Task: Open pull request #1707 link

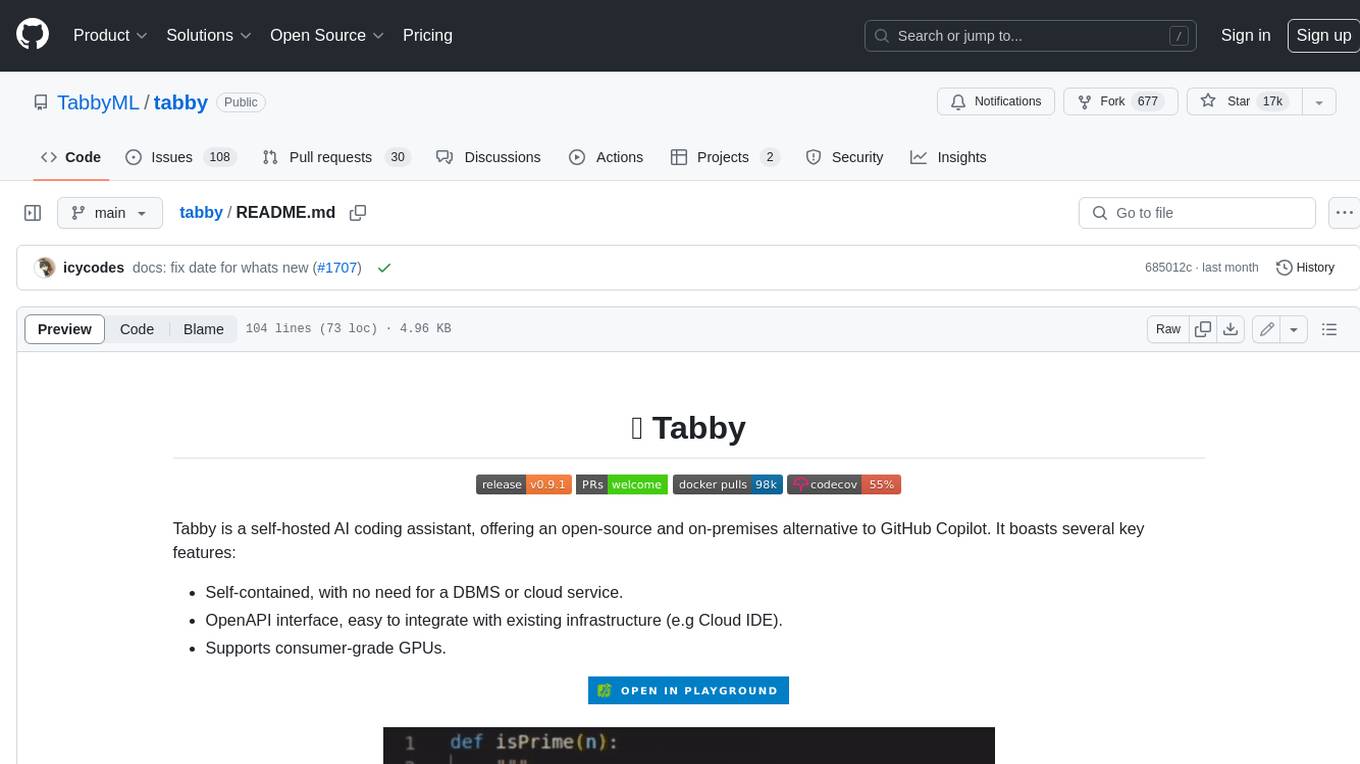Action: 337,267
